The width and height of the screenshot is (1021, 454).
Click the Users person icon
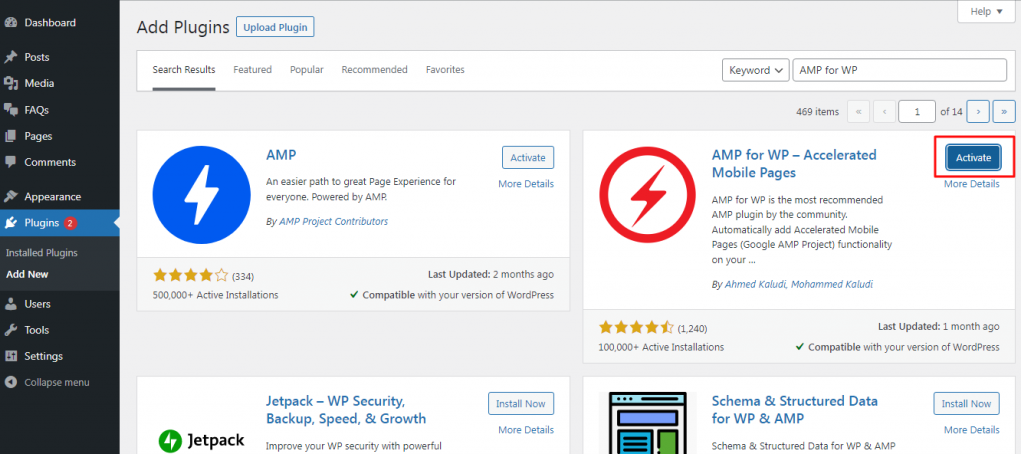pyautogui.click(x=10, y=304)
